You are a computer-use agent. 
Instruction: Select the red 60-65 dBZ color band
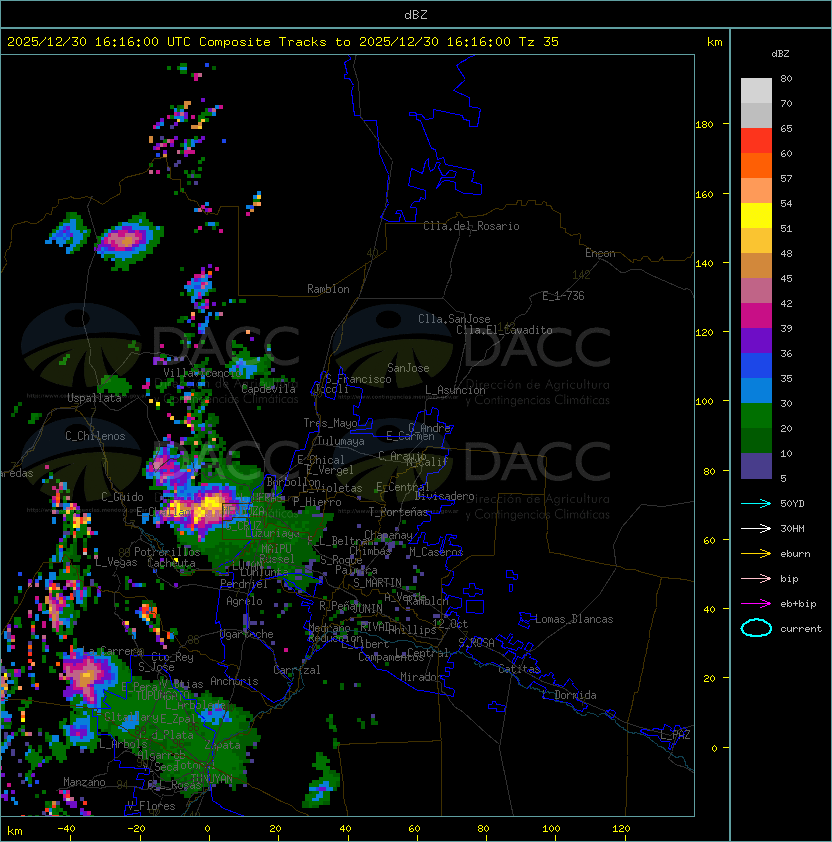point(756,141)
